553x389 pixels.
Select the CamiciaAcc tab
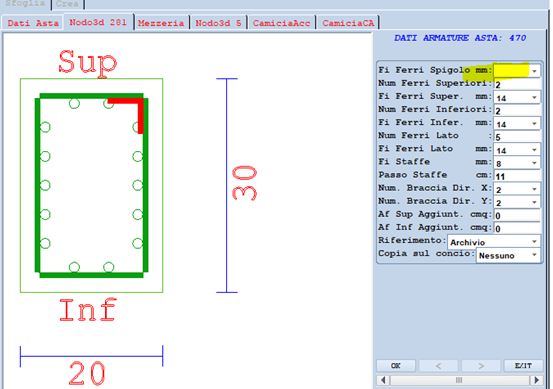pyautogui.click(x=281, y=23)
